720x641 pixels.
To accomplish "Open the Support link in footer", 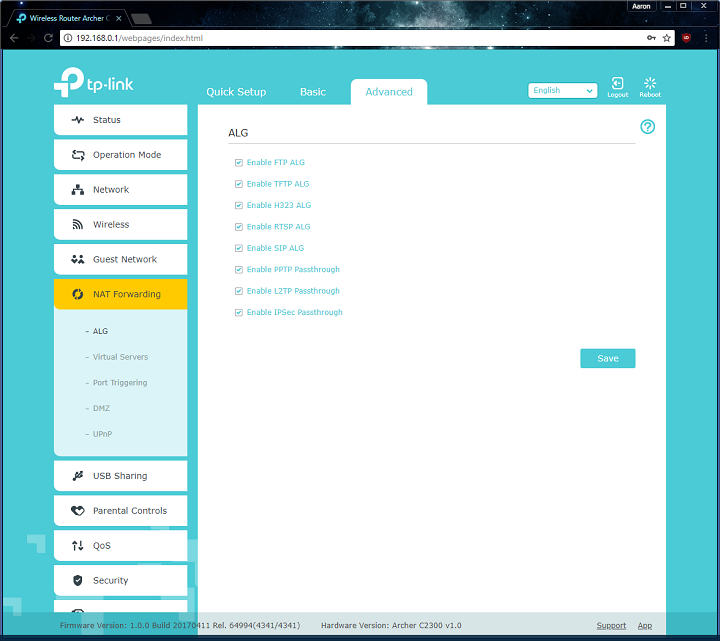I will [611, 626].
